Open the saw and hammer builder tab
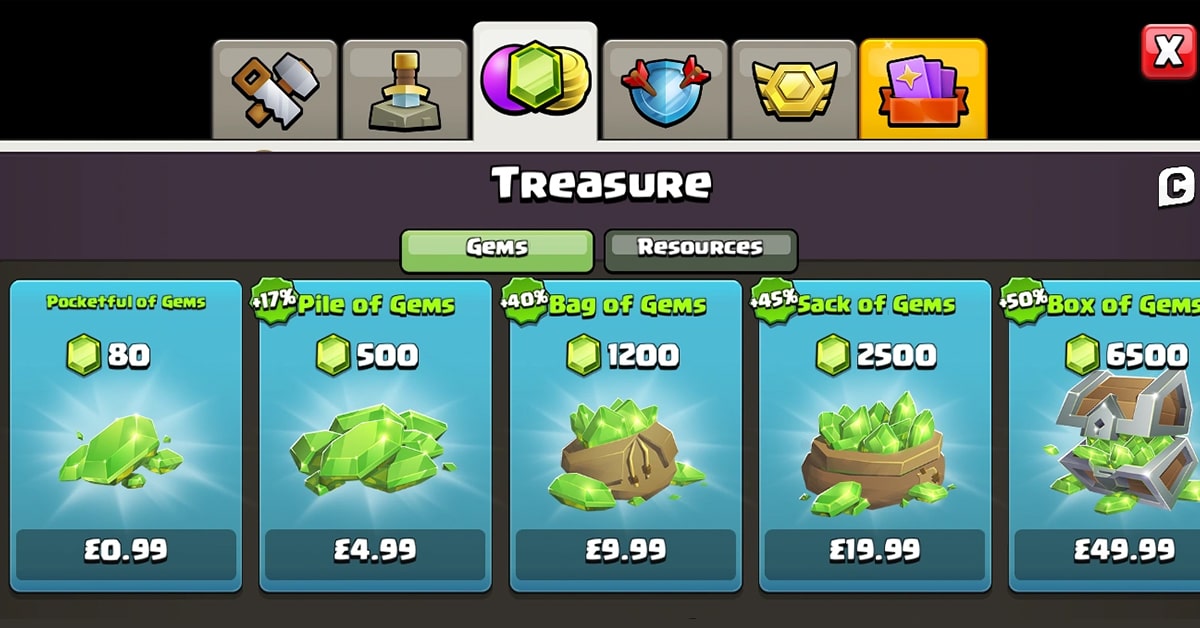 [275, 90]
